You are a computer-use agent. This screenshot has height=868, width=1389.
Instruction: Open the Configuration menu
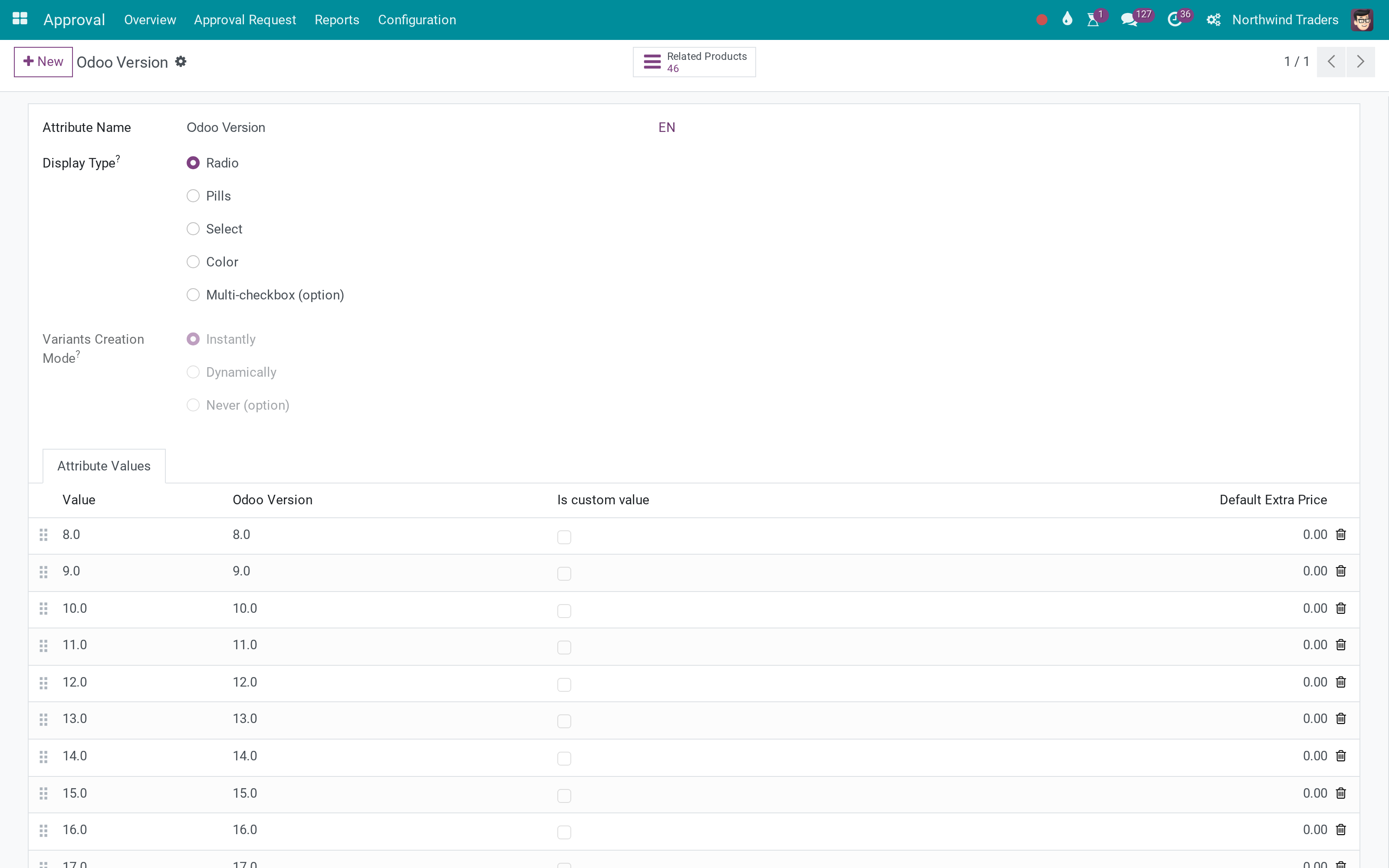coord(417,20)
